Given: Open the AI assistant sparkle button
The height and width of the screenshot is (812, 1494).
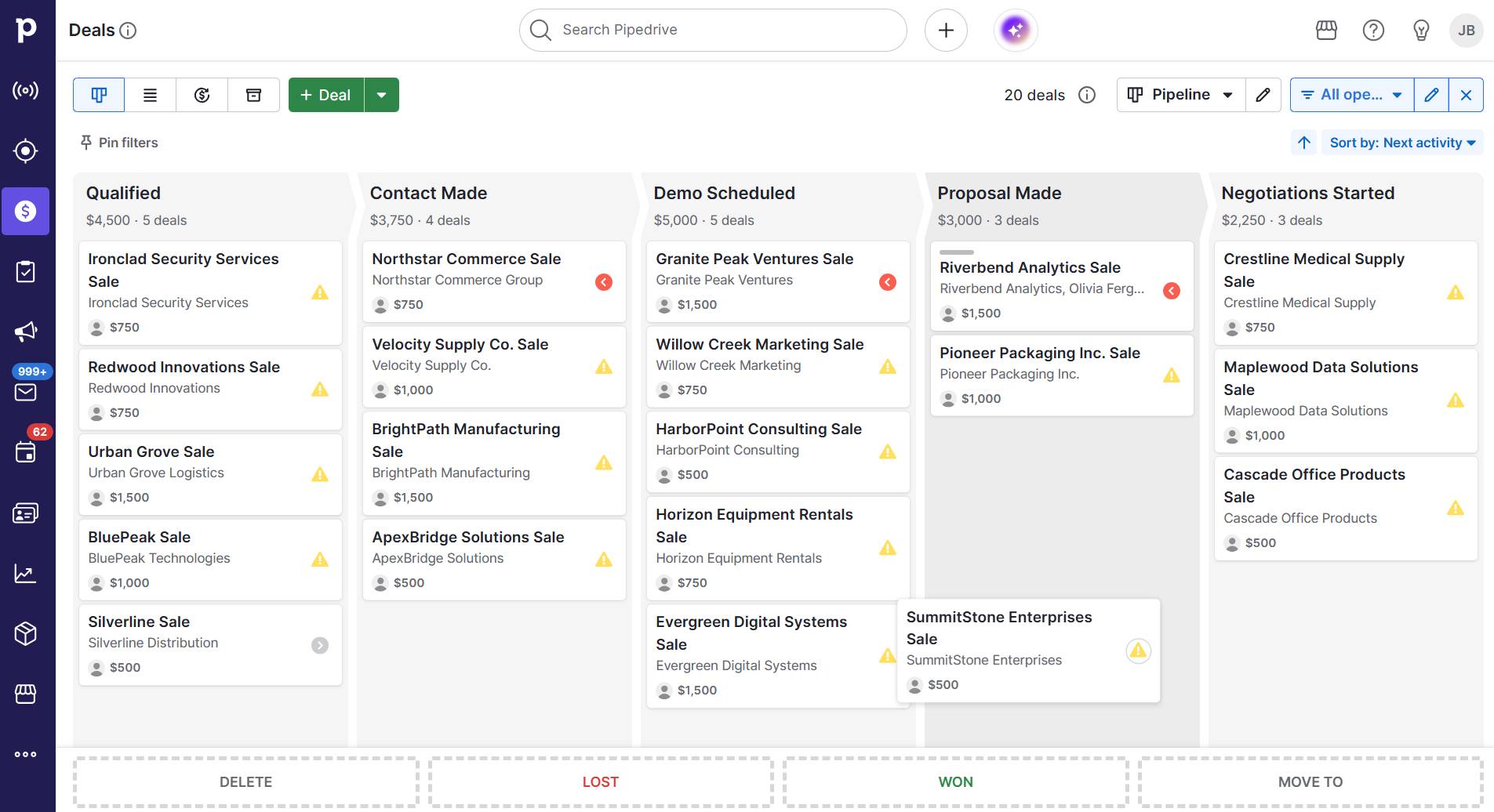Looking at the screenshot, I should pos(1016,30).
